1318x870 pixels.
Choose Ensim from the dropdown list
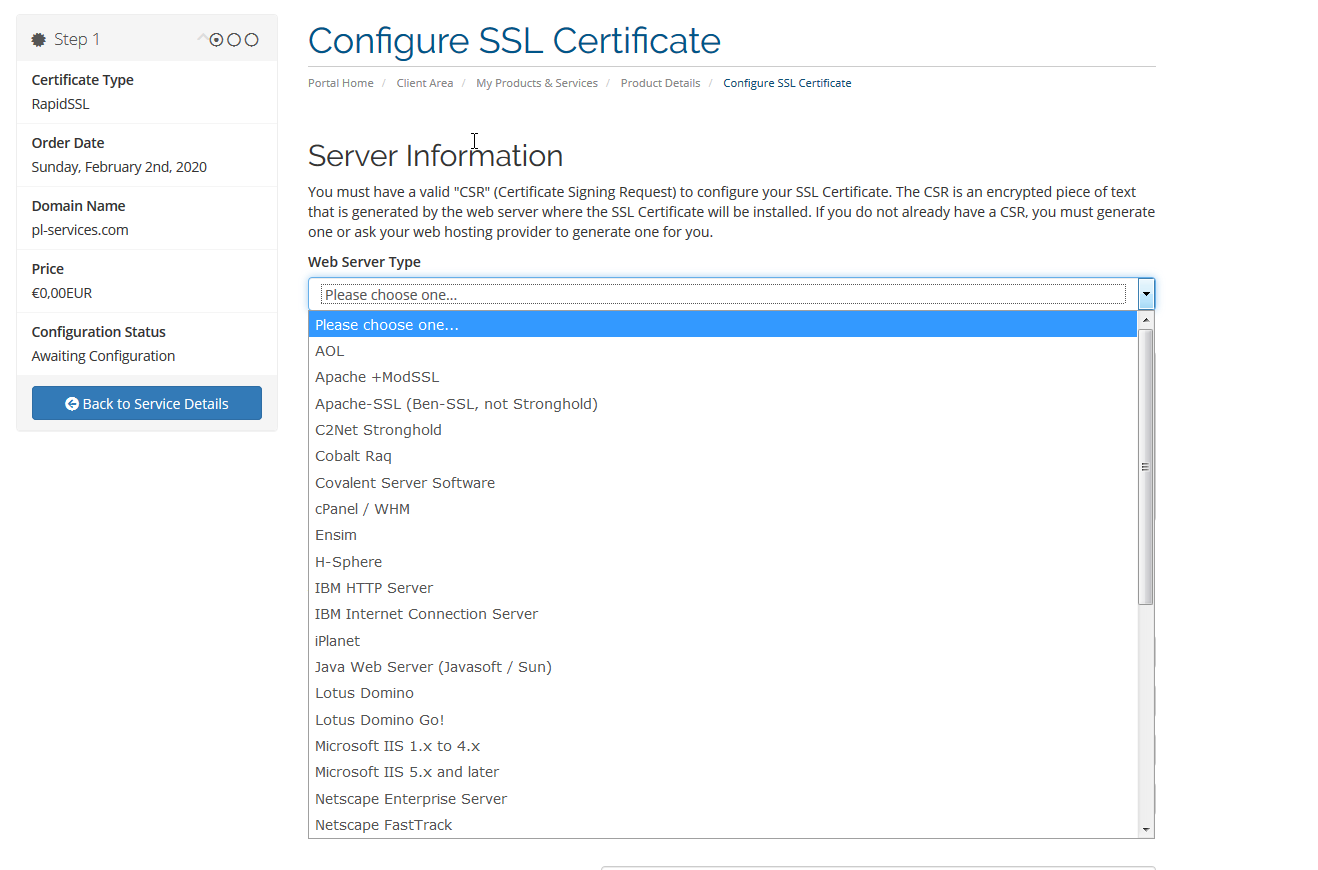pos(723,535)
